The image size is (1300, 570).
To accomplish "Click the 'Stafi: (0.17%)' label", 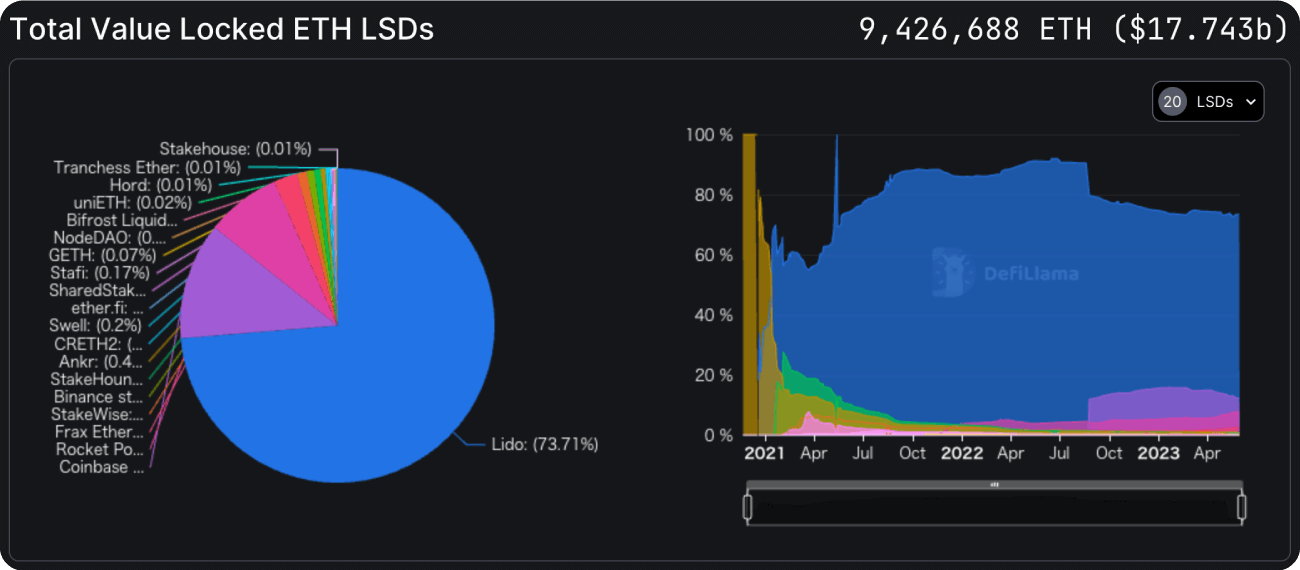I will tap(99, 273).
